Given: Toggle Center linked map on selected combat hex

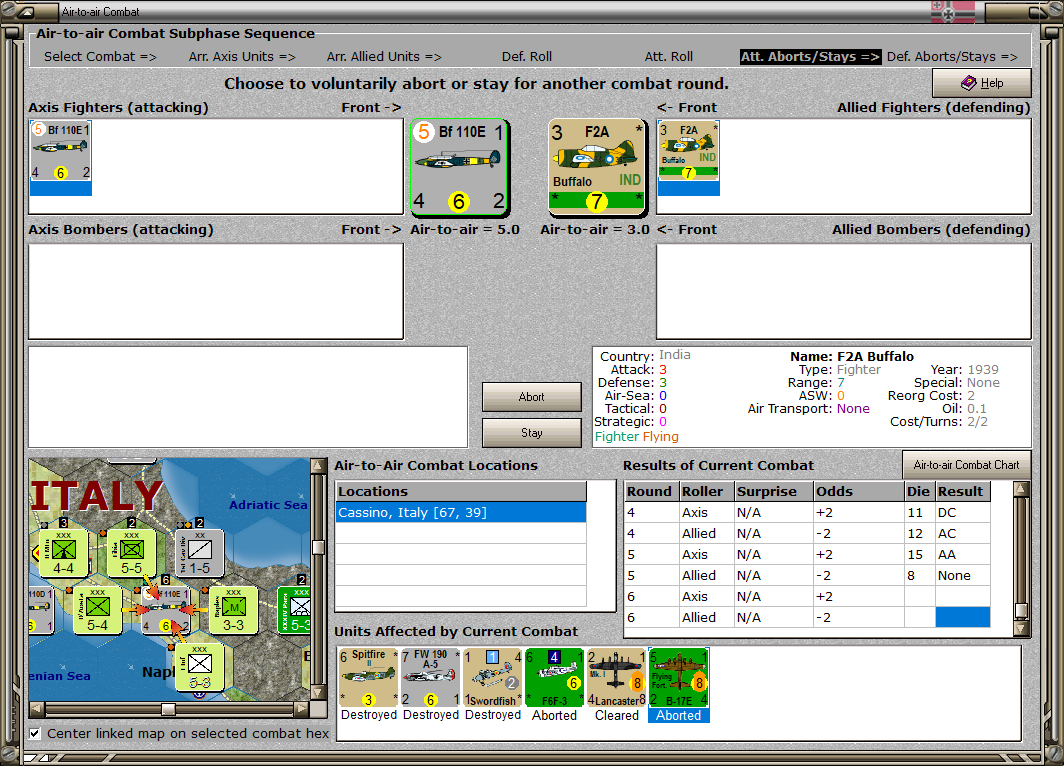Looking at the screenshot, I should click(x=36, y=734).
